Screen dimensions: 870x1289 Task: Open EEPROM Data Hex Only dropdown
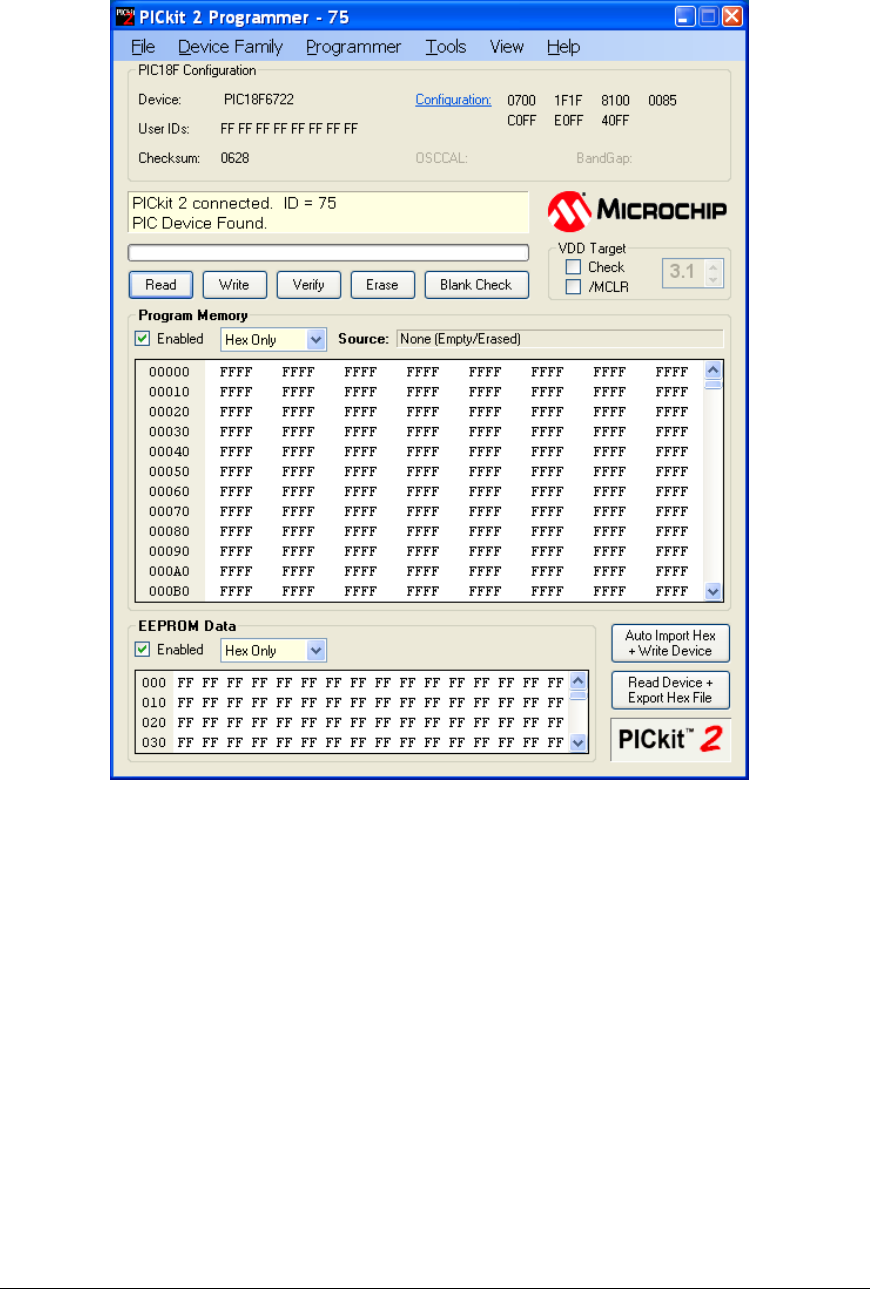274,651
